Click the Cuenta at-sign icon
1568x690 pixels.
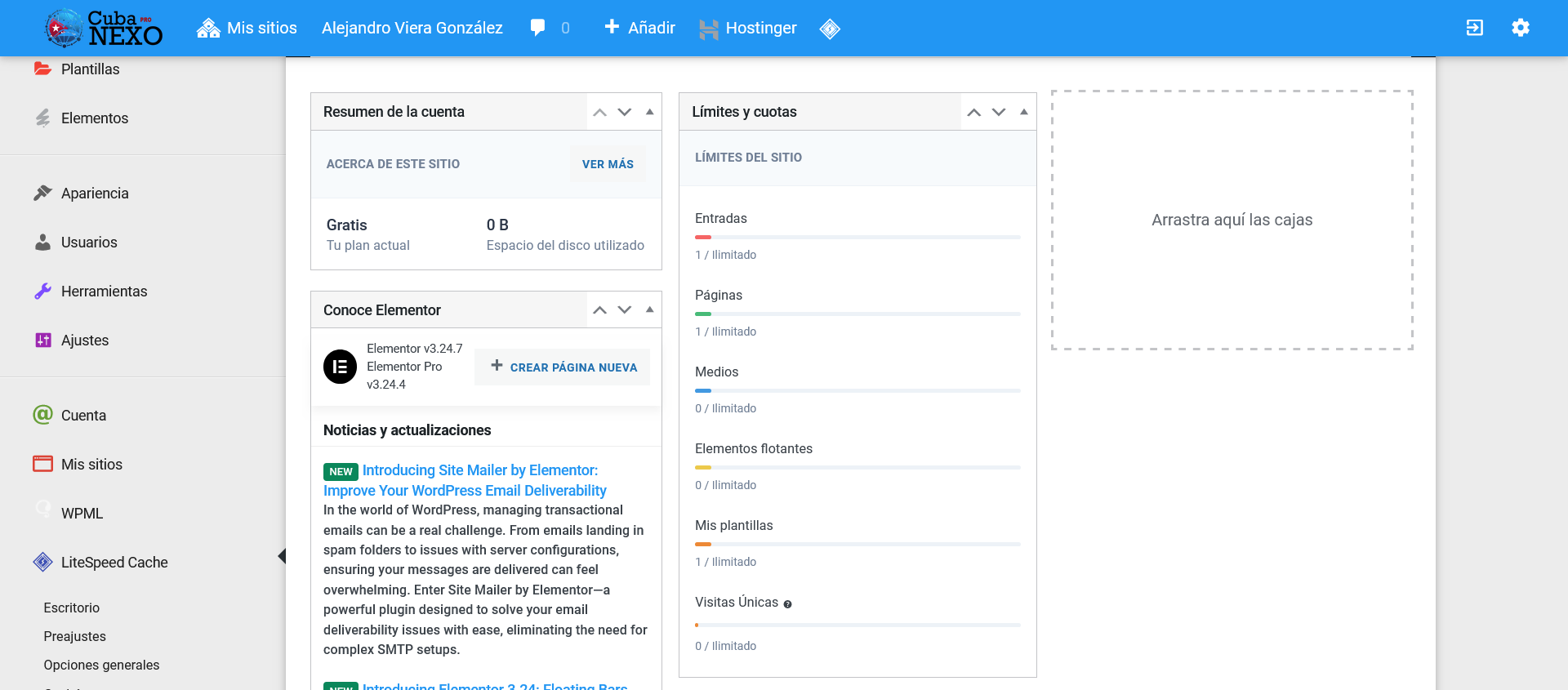pos(42,415)
